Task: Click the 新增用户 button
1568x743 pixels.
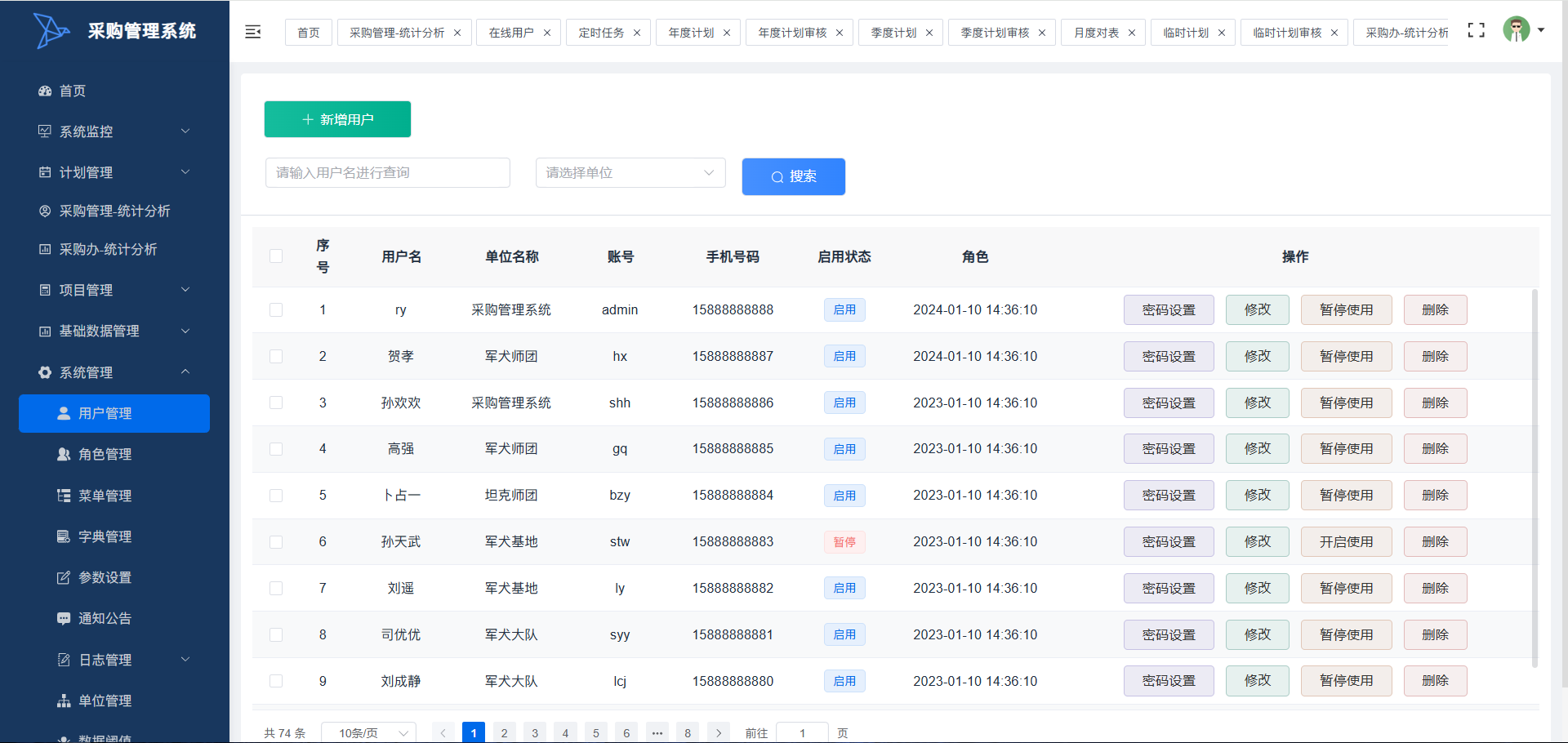Action: tap(337, 119)
